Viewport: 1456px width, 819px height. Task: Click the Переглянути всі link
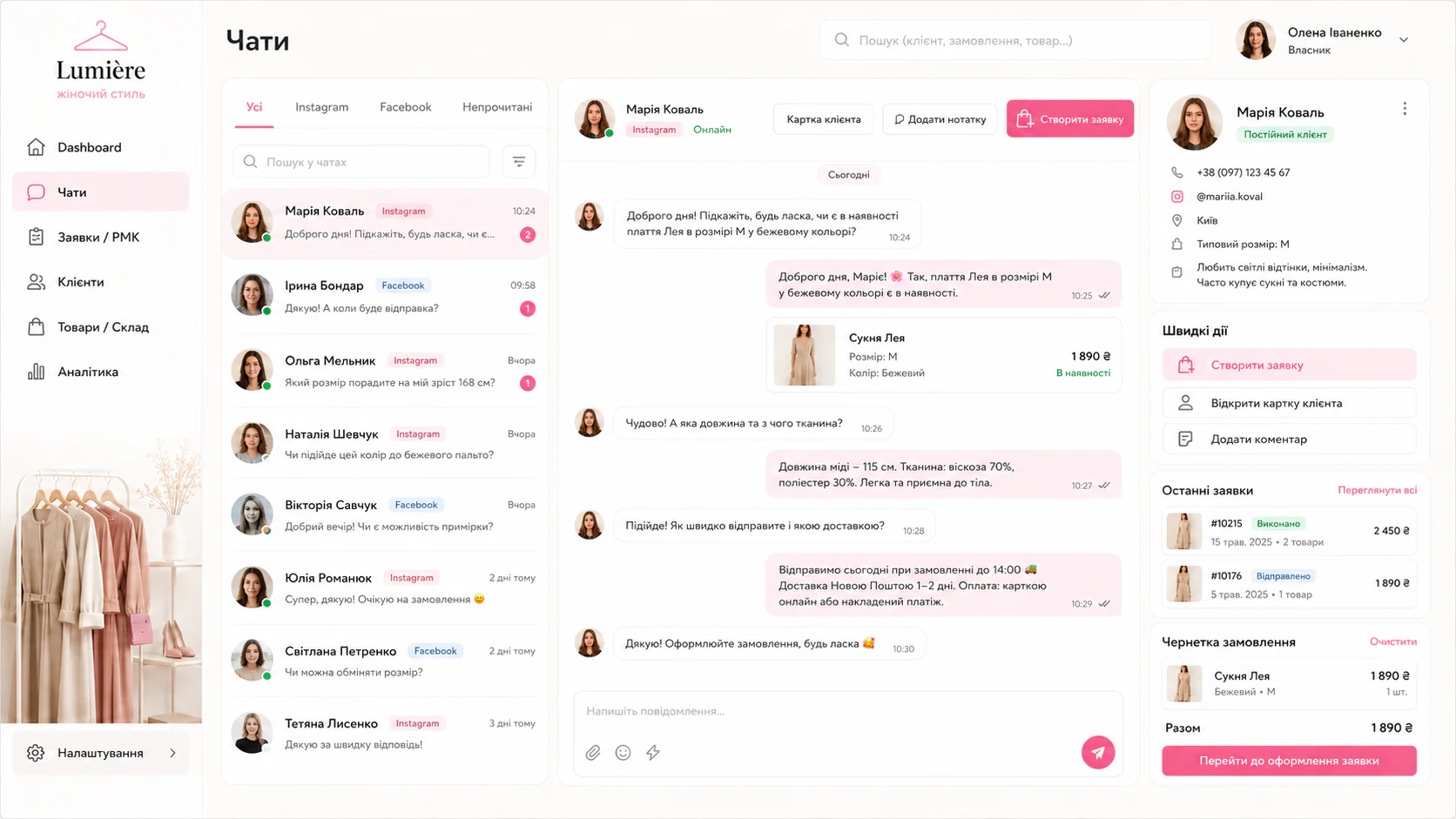pos(1377,490)
